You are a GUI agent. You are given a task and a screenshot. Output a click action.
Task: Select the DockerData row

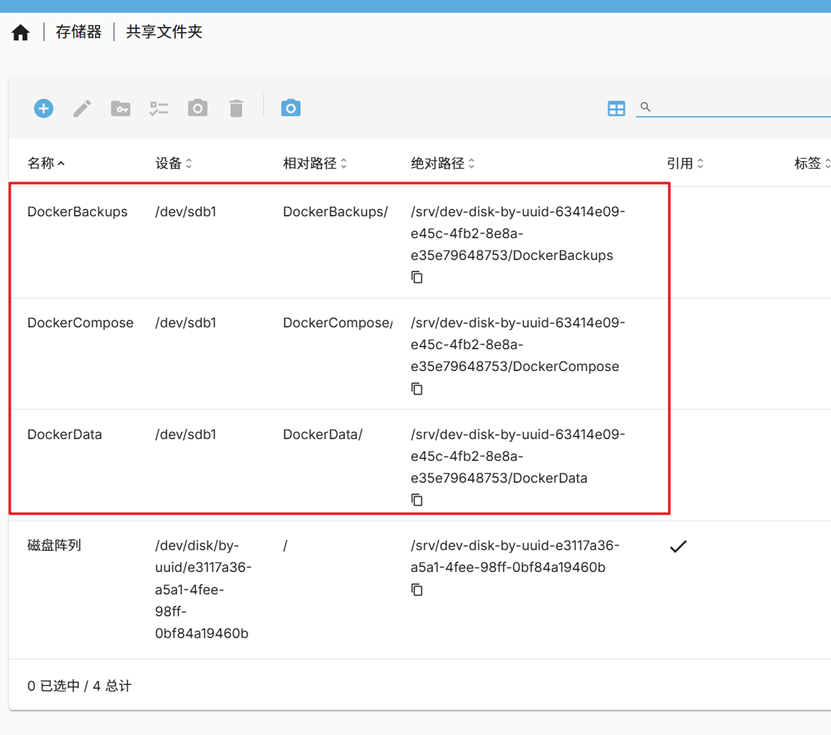tap(64, 434)
